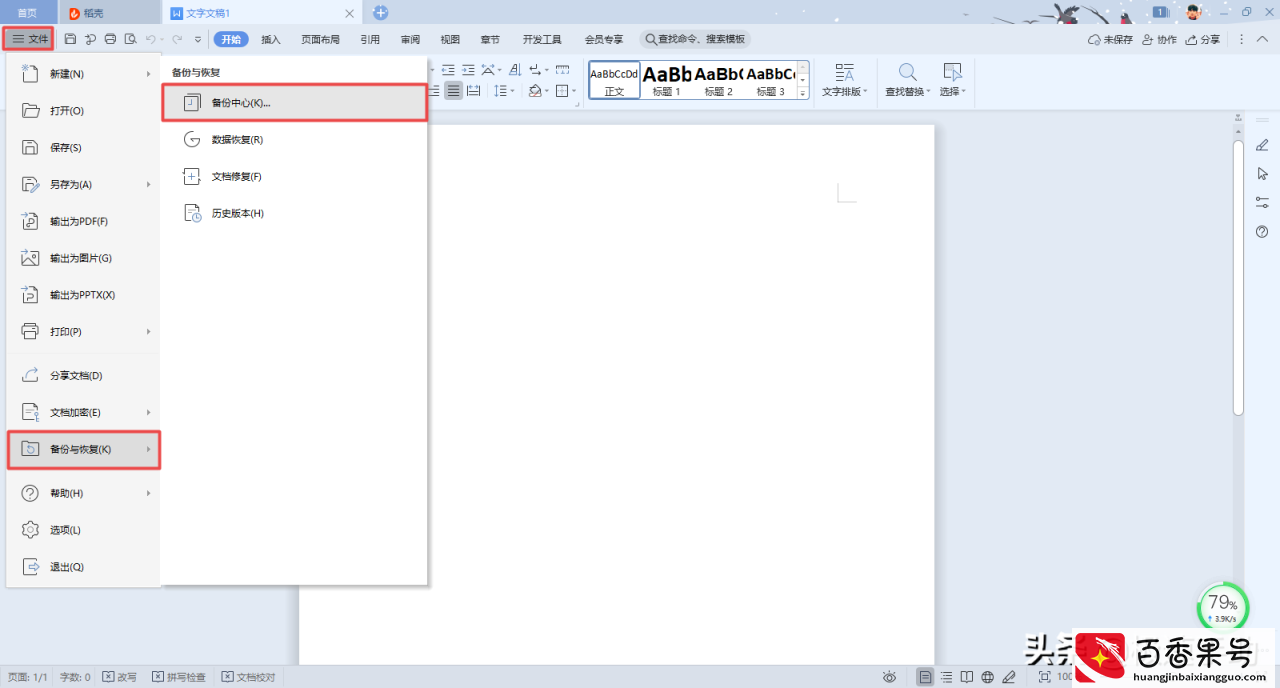Expand the 打印(P) submenu

point(149,331)
